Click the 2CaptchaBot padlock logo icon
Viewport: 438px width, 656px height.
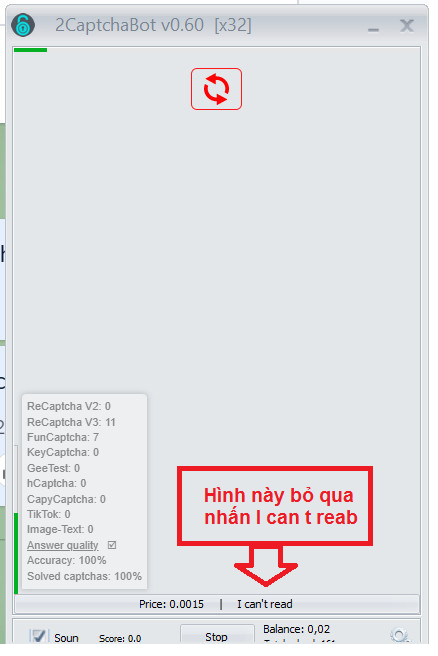[x=23, y=25]
